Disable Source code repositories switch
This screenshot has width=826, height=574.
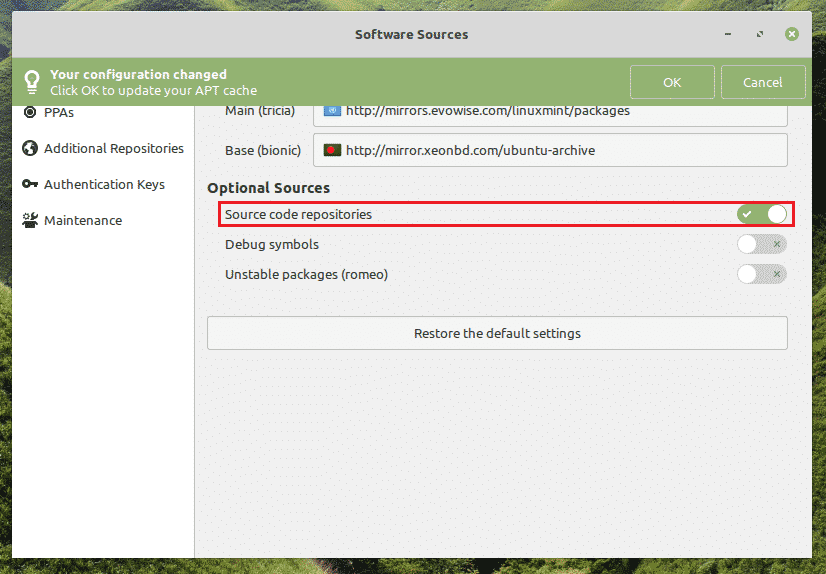[x=762, y=214]
